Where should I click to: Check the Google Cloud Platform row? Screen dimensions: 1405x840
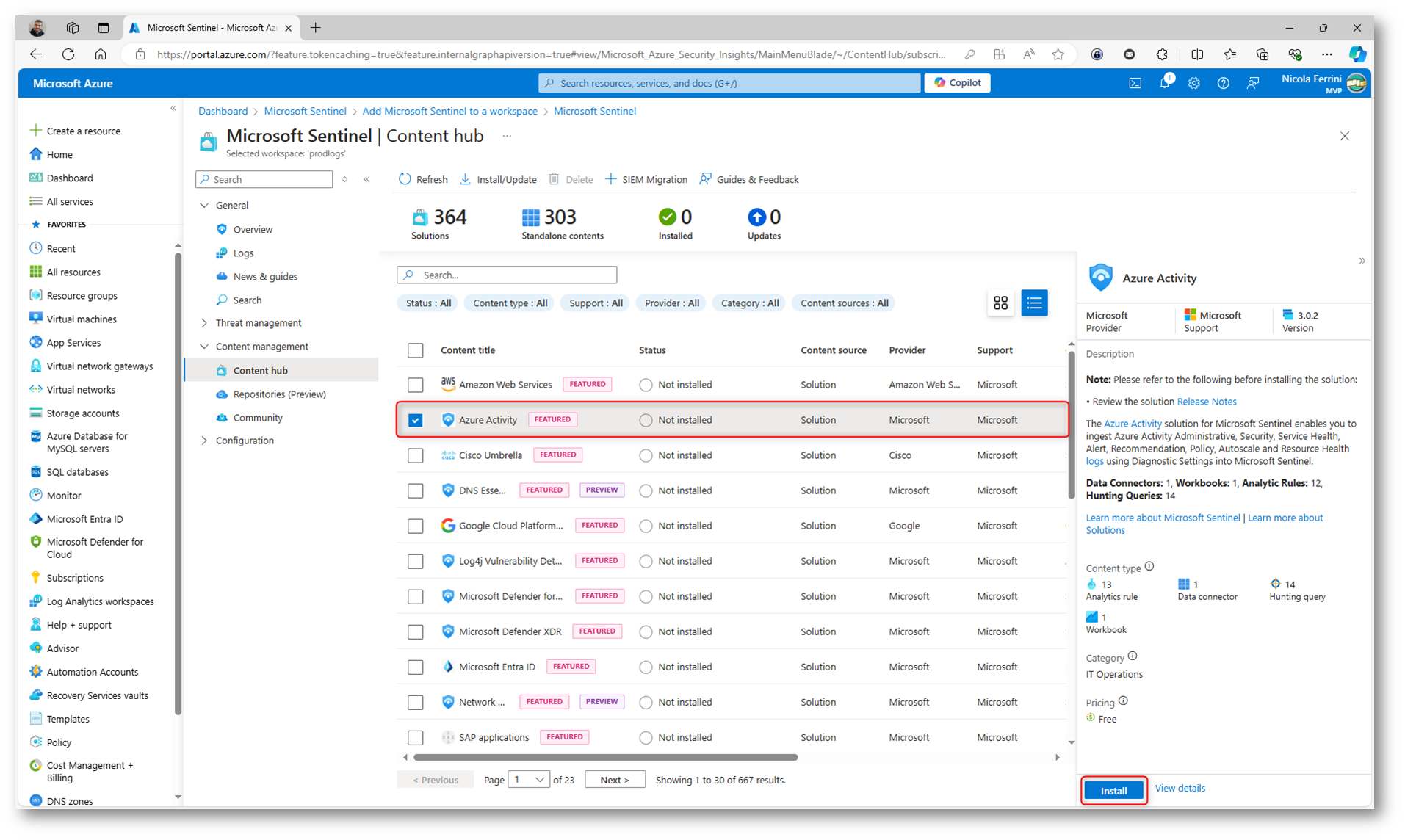(x=416, y=526)
